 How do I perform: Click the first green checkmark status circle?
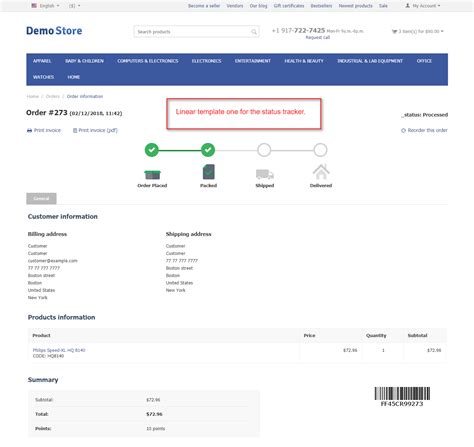(x=152, y=150)
